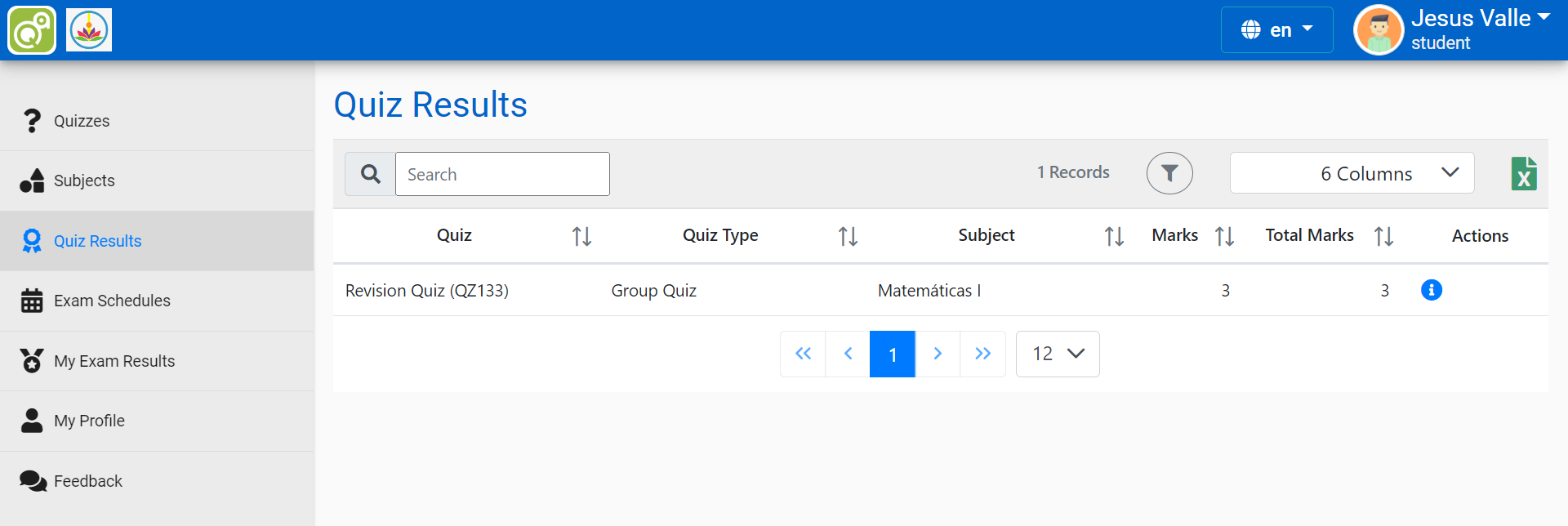The image size is (1568, 526).
Task: Sort by Quiz Type column arrows
Action: click(x=848, y=236)
